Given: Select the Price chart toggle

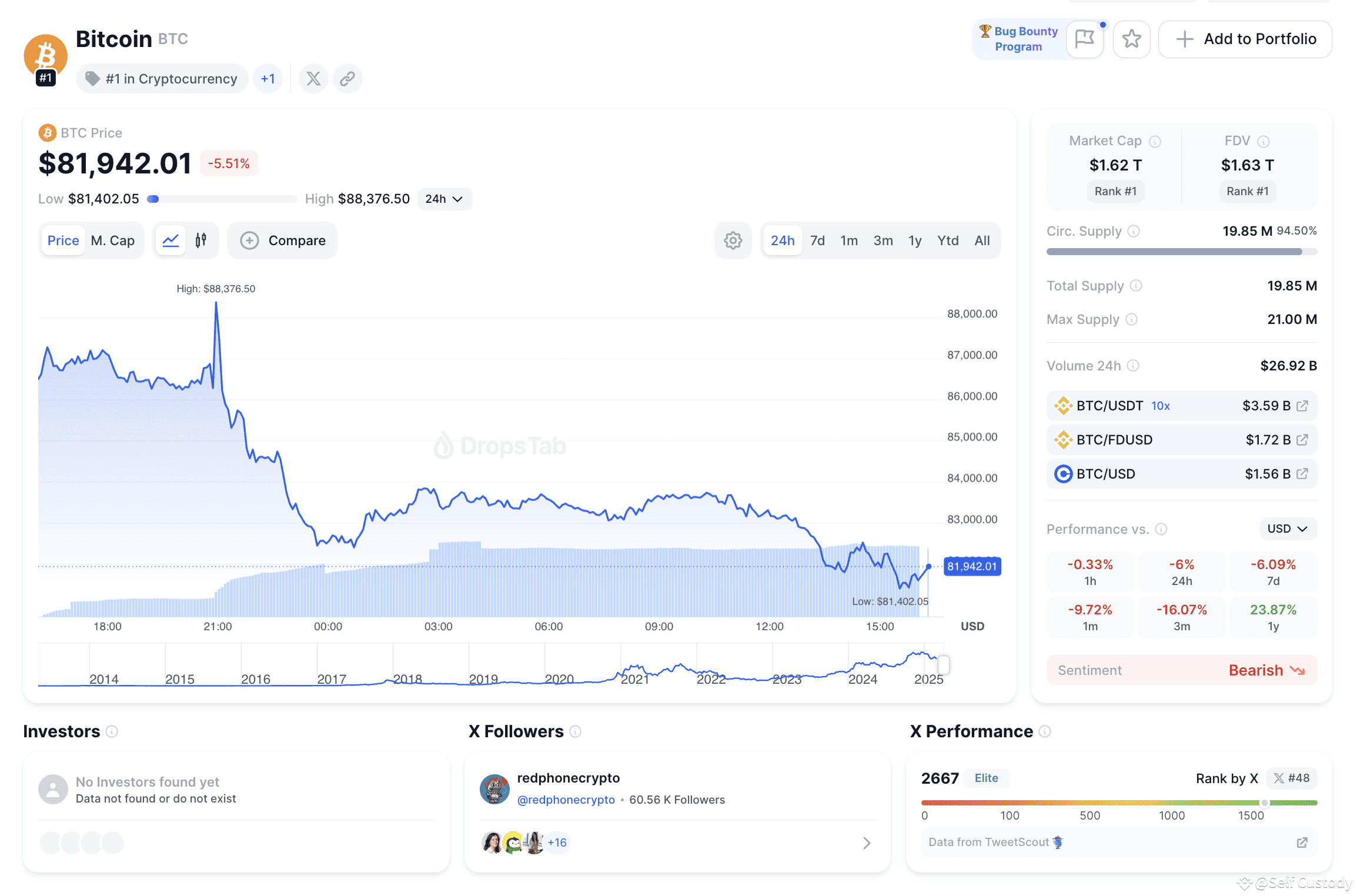Looking at the screenshot, I should pyautogui.click(x=63, y=240).
